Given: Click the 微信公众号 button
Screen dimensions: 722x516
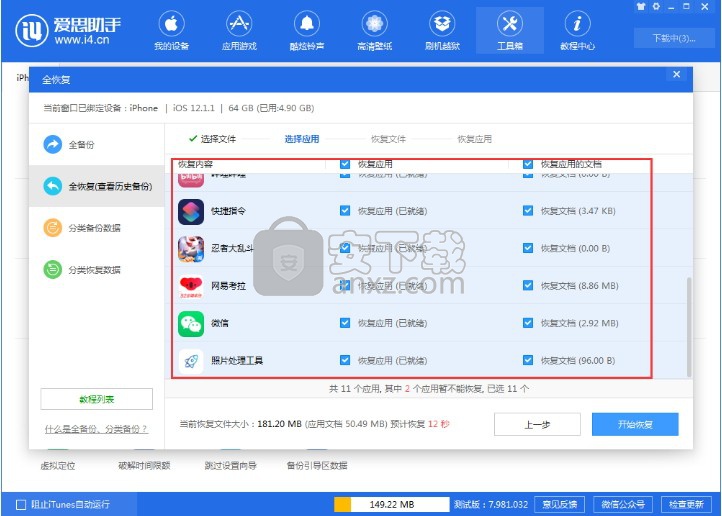Looking at the screenshot, I should 623,504.
